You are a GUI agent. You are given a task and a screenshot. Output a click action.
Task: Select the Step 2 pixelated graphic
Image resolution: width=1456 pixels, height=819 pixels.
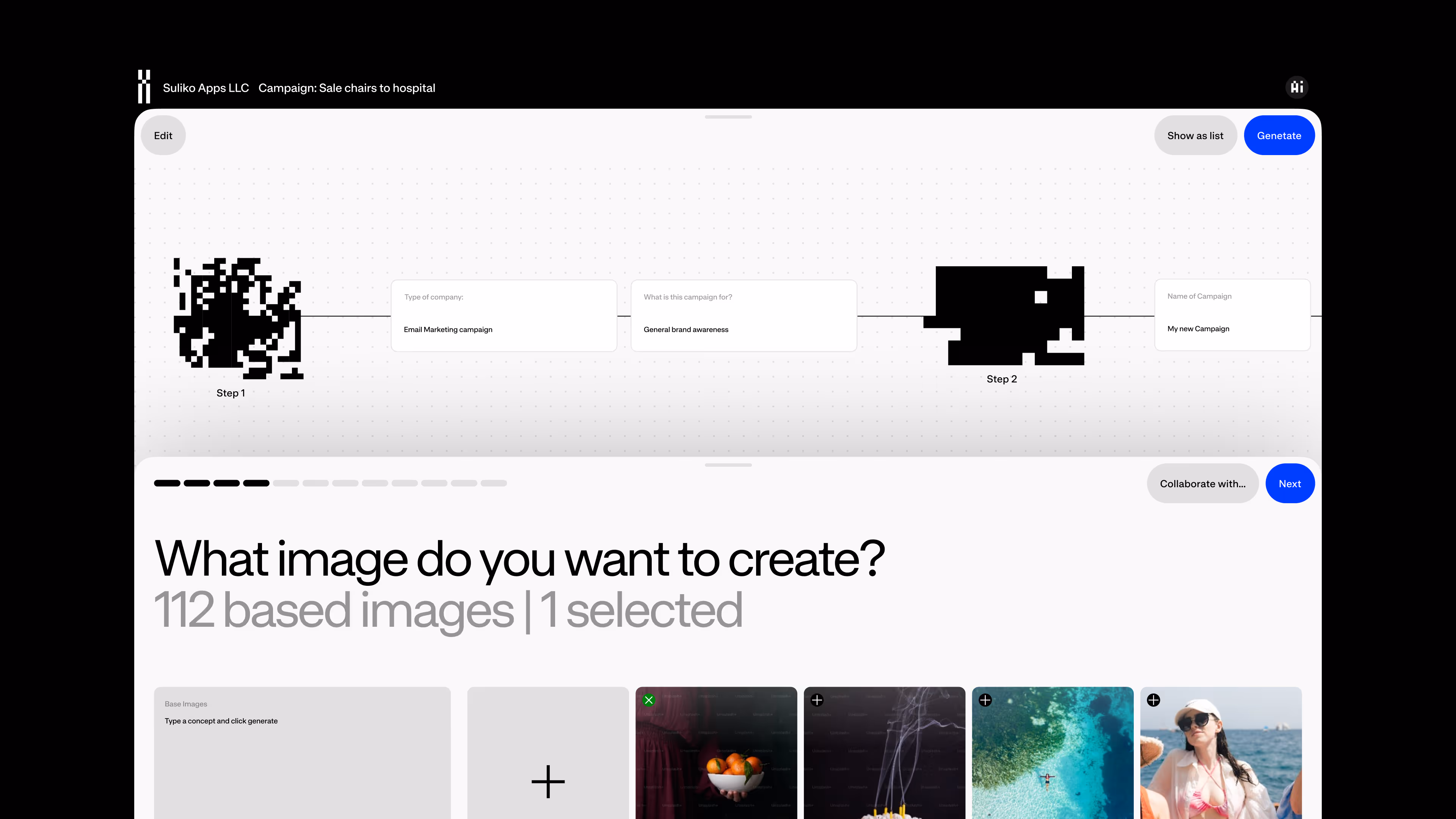(1004, 315)
